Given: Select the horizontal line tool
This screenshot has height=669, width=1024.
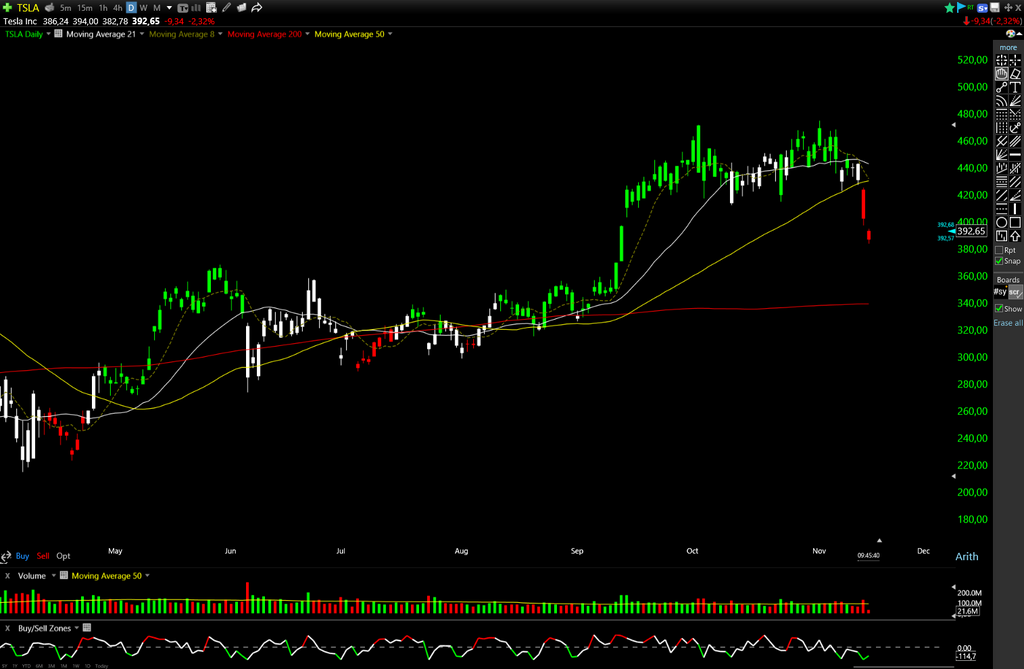Looking at the screenshot, I should 1015,154.
